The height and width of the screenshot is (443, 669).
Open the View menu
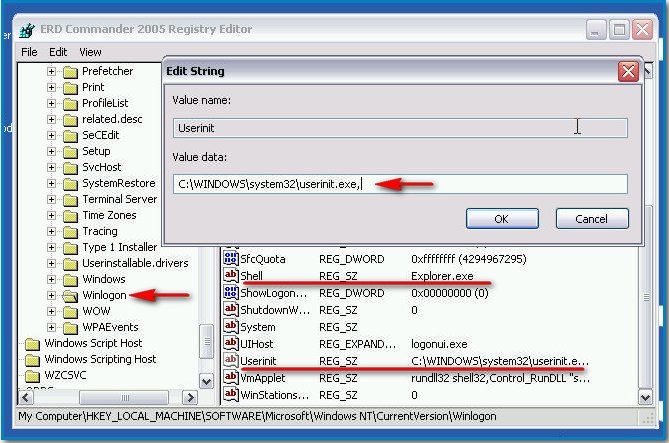(90, 52)
